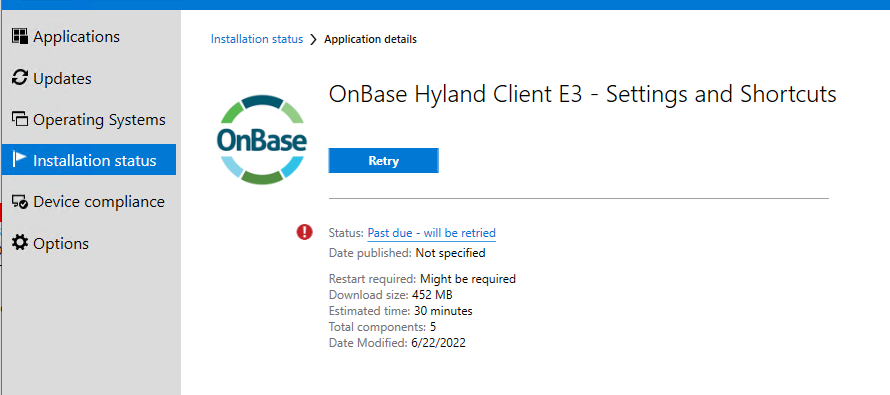The height and width of the screenshot is (395, 890).
Task: Click the Applications grid icon
Action: point(20,37)
